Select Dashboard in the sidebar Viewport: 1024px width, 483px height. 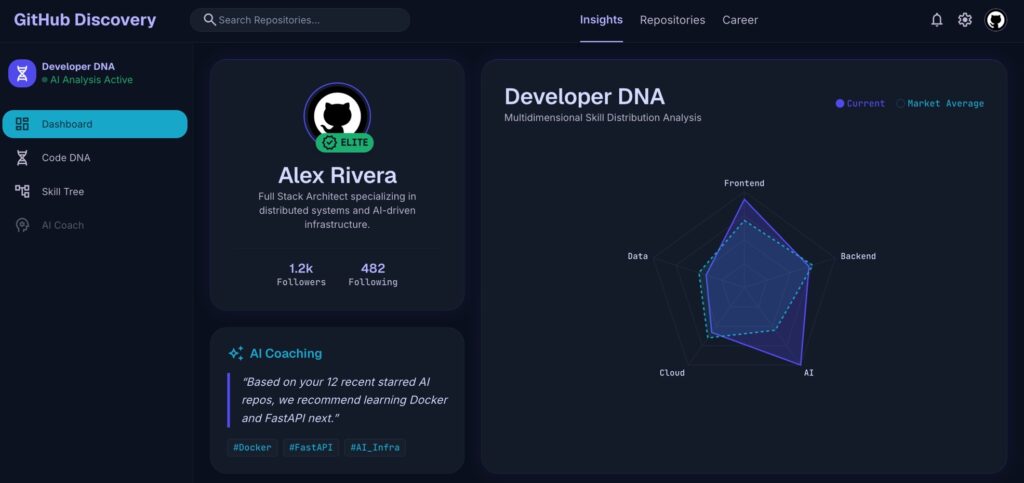[x=95, y=124]
